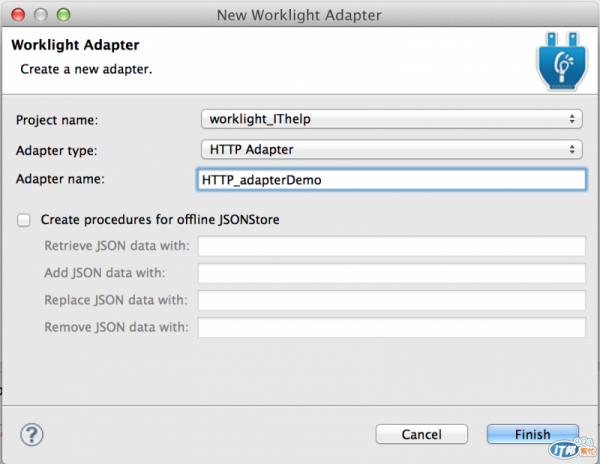This screenshot has width=600, height=464.
Task: Enable Create procedures for offline JSONStore
Action: click(24, 220)
